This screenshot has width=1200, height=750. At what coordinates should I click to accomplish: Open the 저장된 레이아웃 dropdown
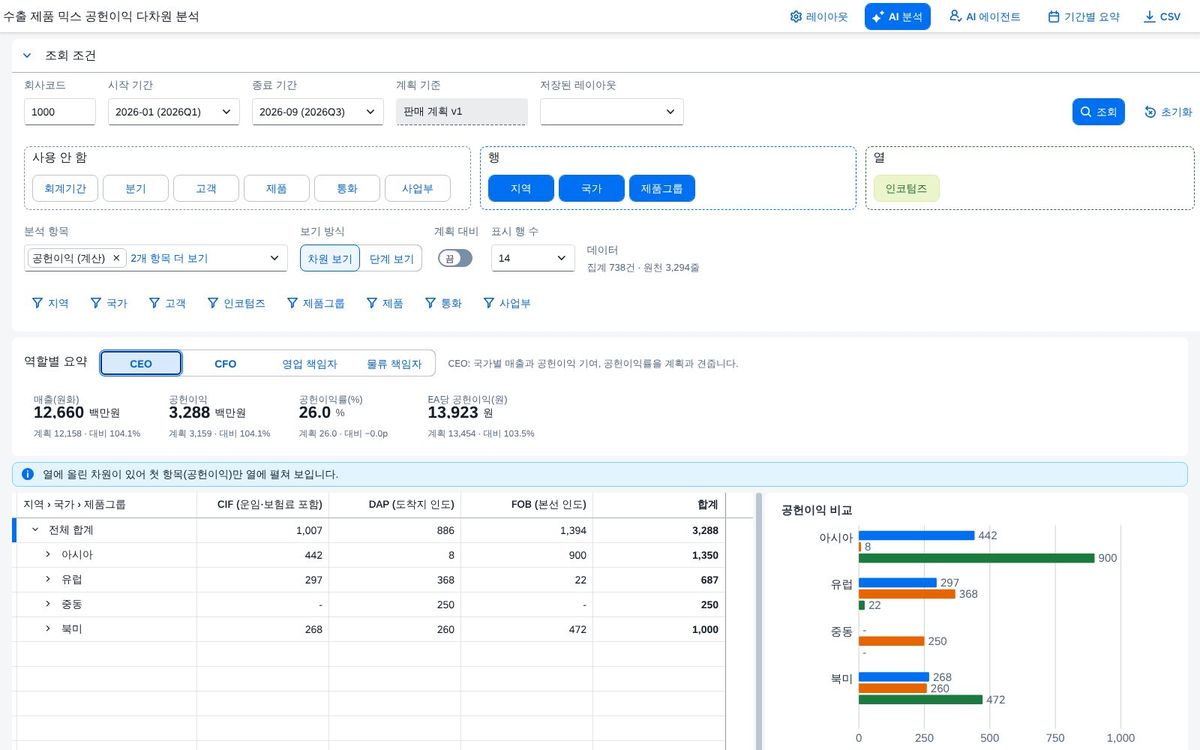(x=612, y=112)
